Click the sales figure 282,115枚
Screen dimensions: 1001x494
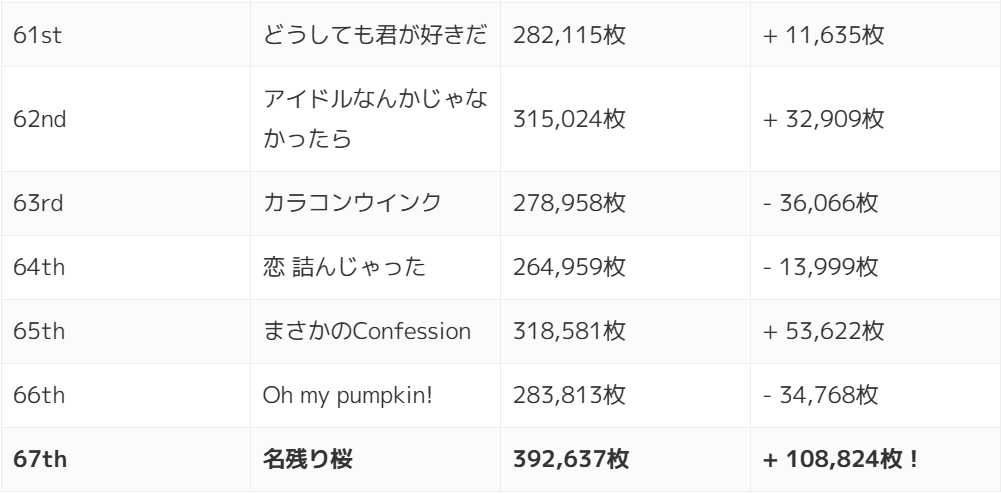click(x=569, y=37)
